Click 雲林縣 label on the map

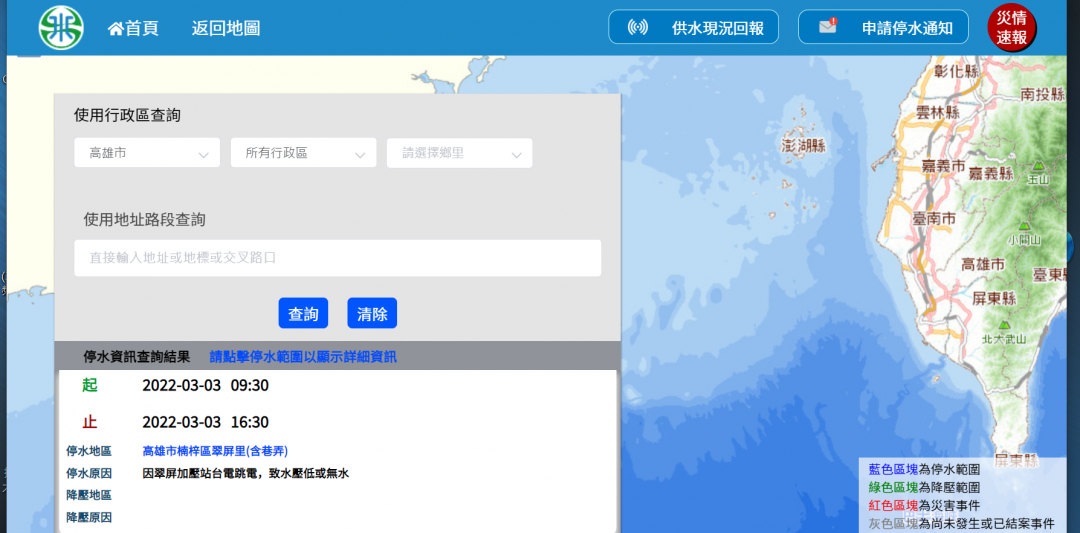pos(938,113)
